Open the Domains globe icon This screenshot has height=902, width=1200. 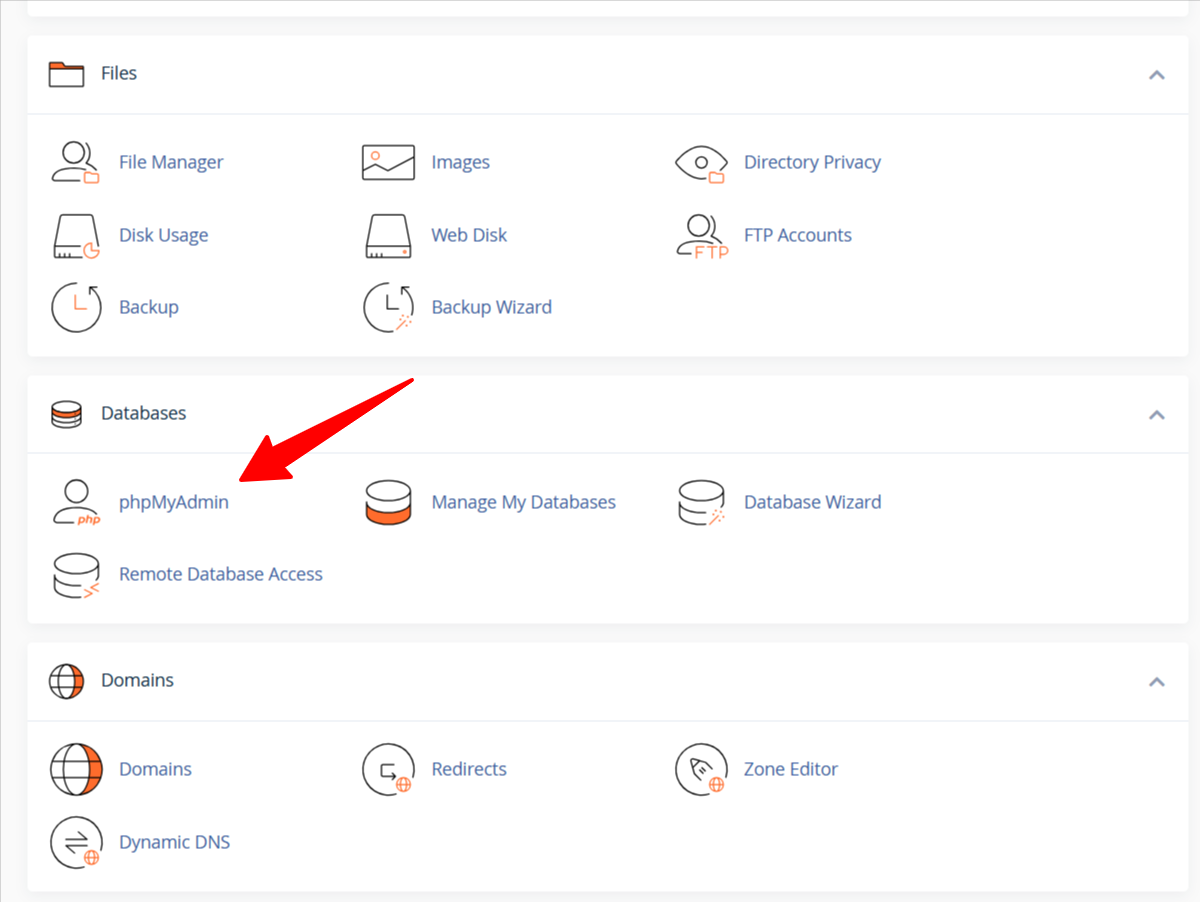76,769
